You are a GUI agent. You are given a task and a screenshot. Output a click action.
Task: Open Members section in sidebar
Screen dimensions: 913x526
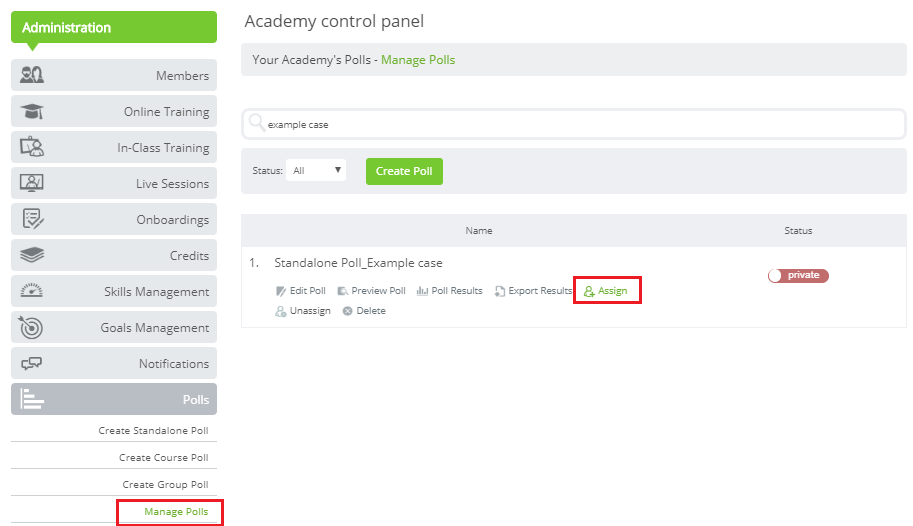tap(114, 75)
